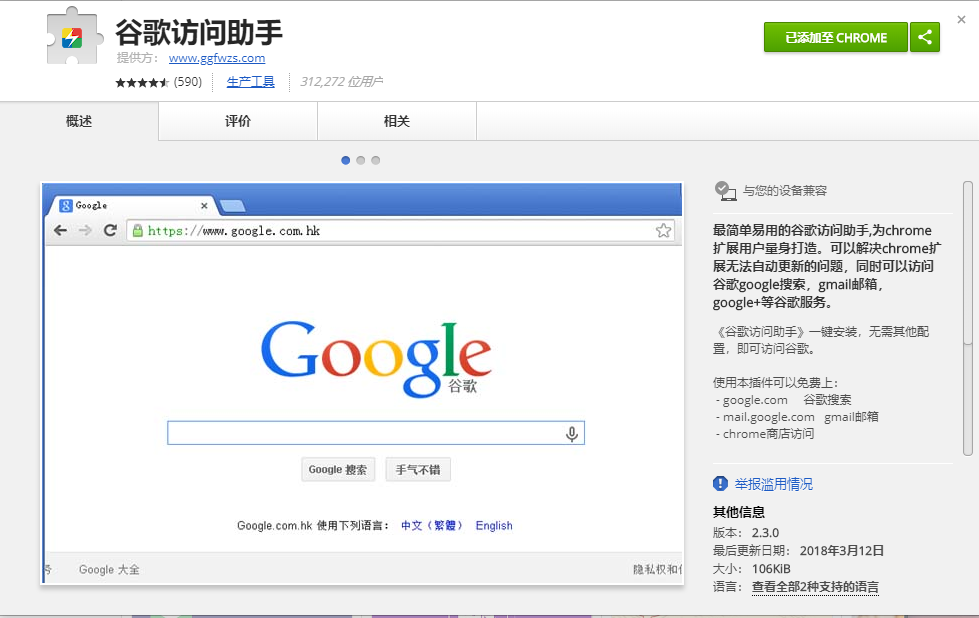Click the 最后更新日期 2018年3月12日 text

point(799,551)
